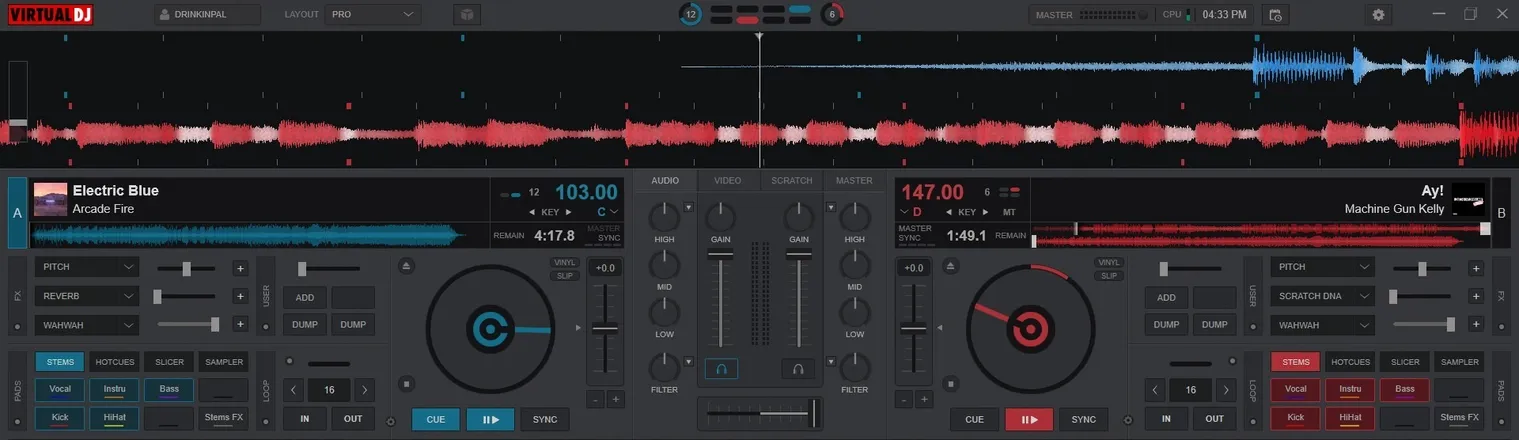Click deck B pitch slider

pos(913,330)
